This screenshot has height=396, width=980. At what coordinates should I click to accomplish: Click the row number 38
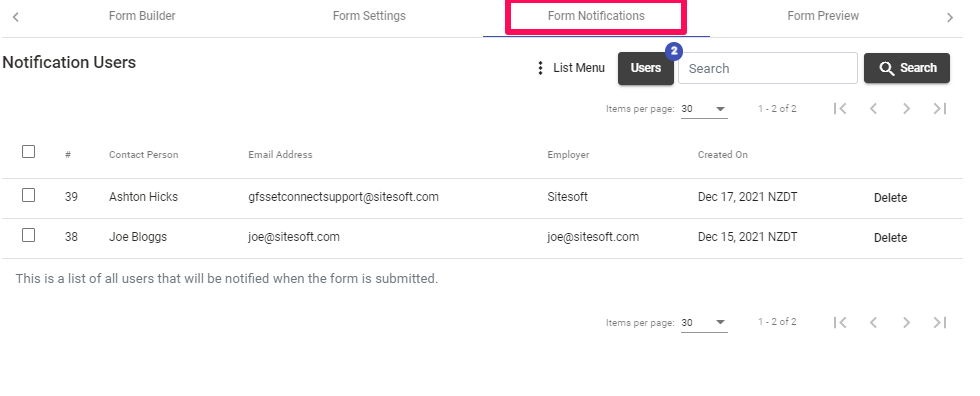[x=71, y=237]
